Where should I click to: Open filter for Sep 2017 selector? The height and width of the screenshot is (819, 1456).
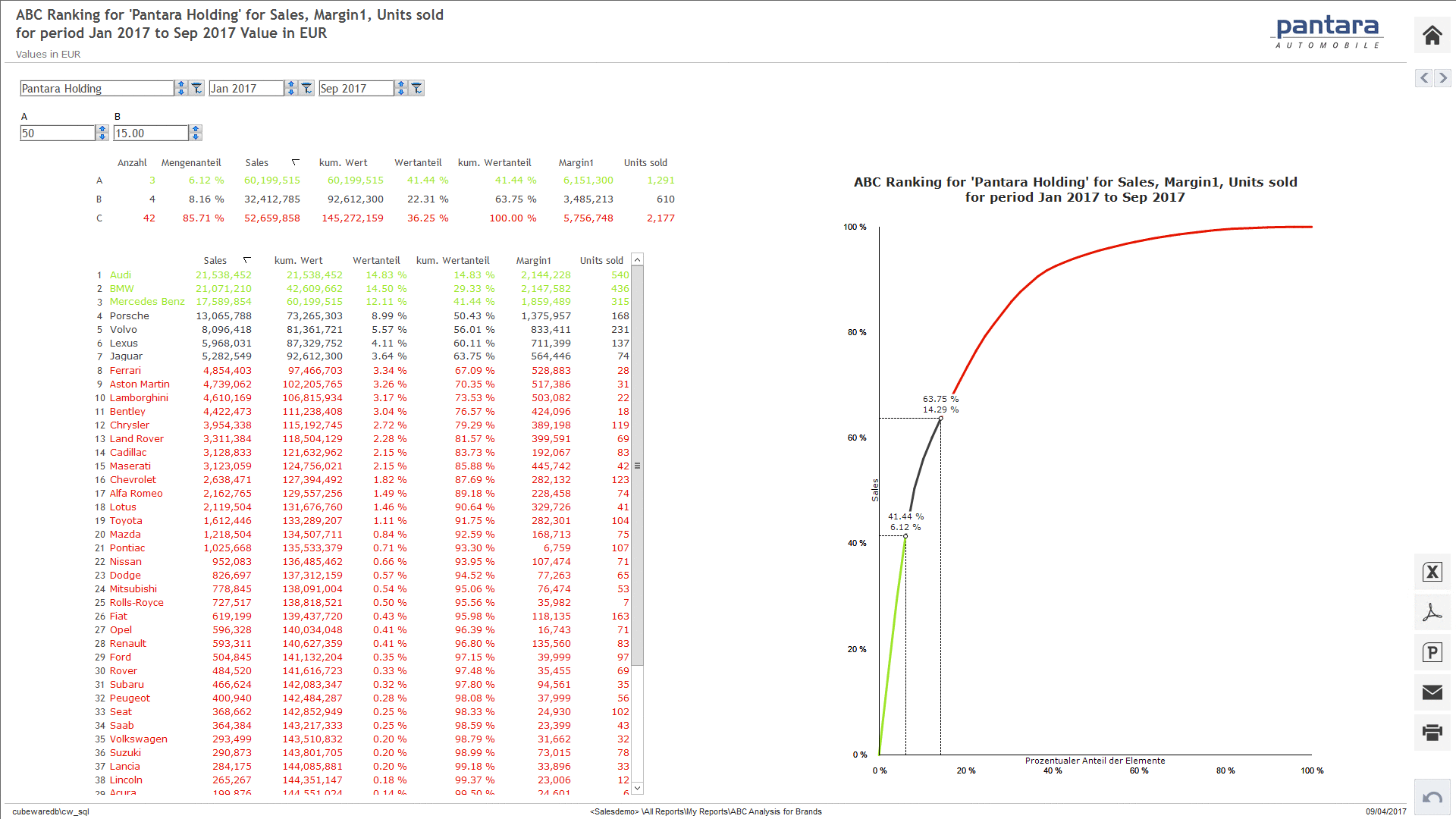416,89
